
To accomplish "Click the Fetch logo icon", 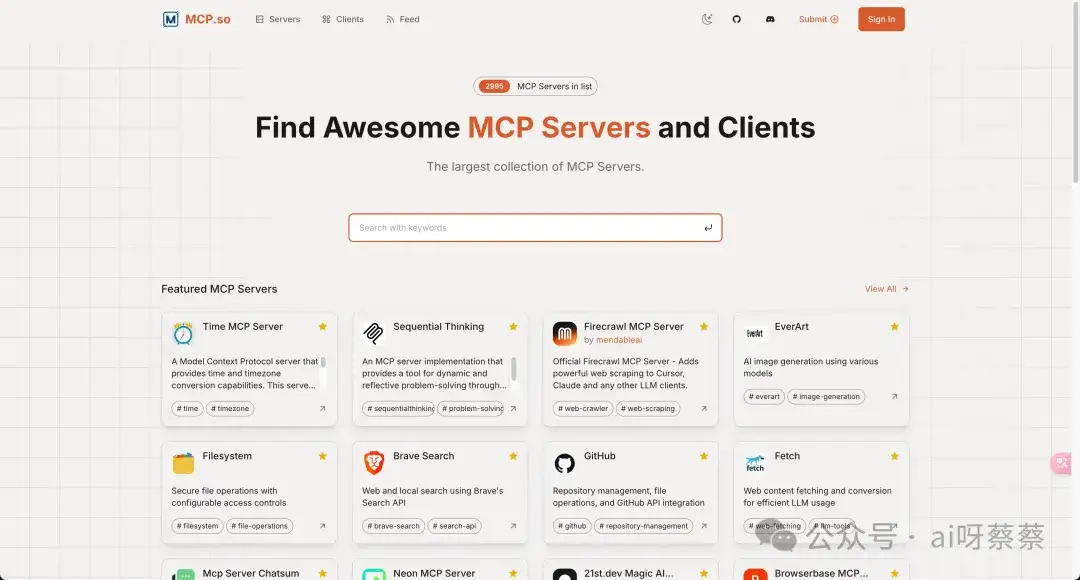I will tap(755, 463).
